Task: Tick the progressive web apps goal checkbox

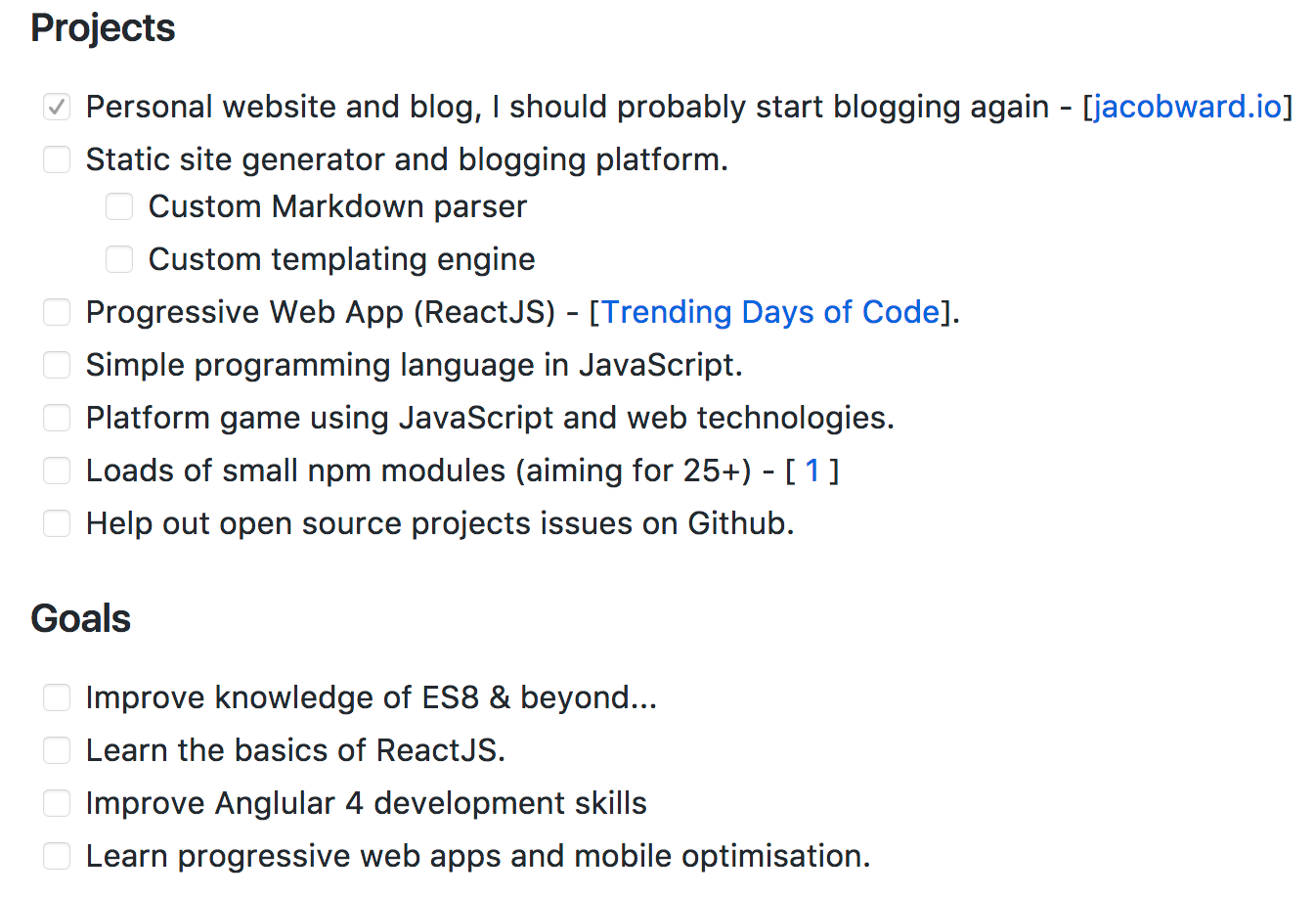Action: [x=57, y=856]
